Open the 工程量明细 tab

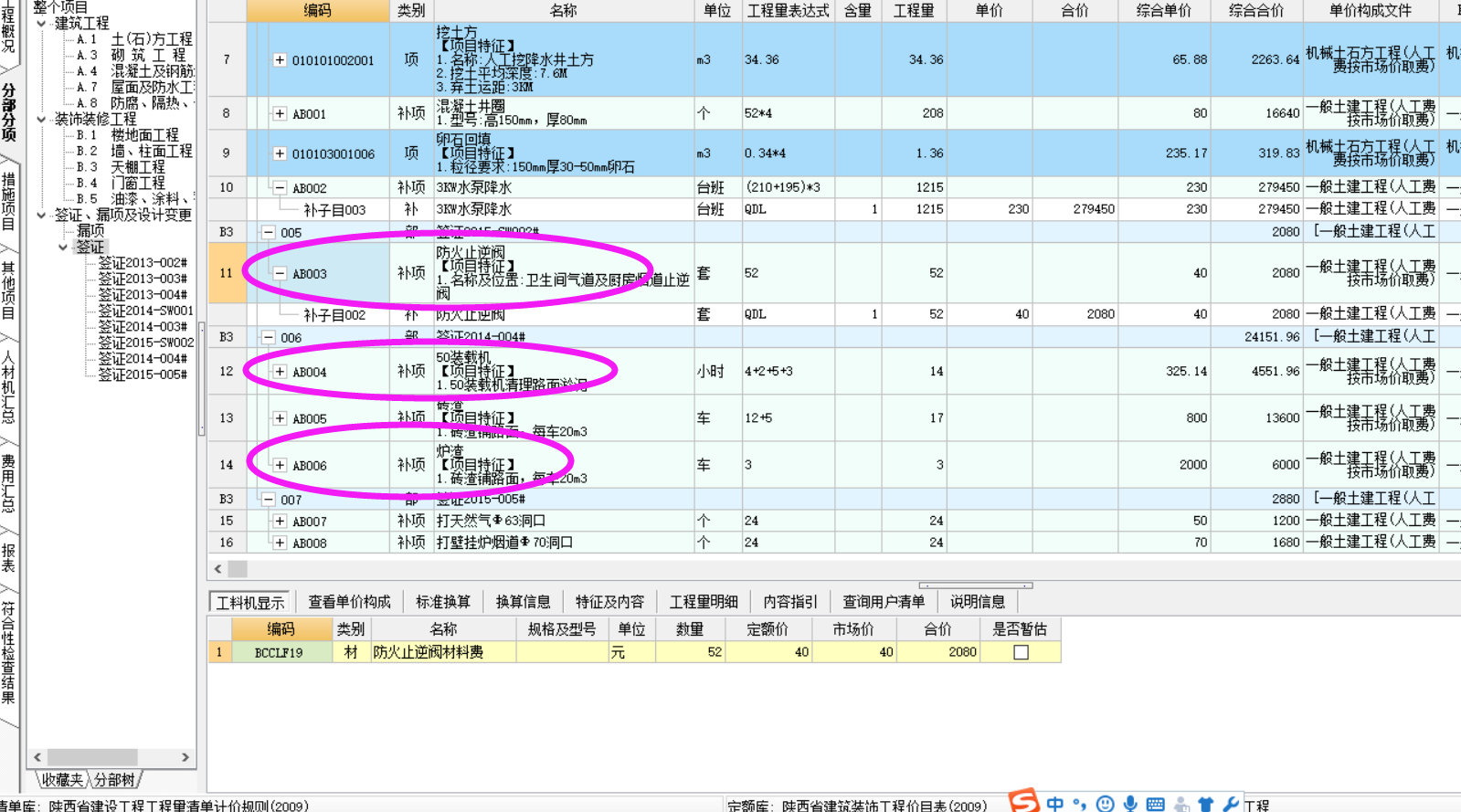[x=704, y=602]
